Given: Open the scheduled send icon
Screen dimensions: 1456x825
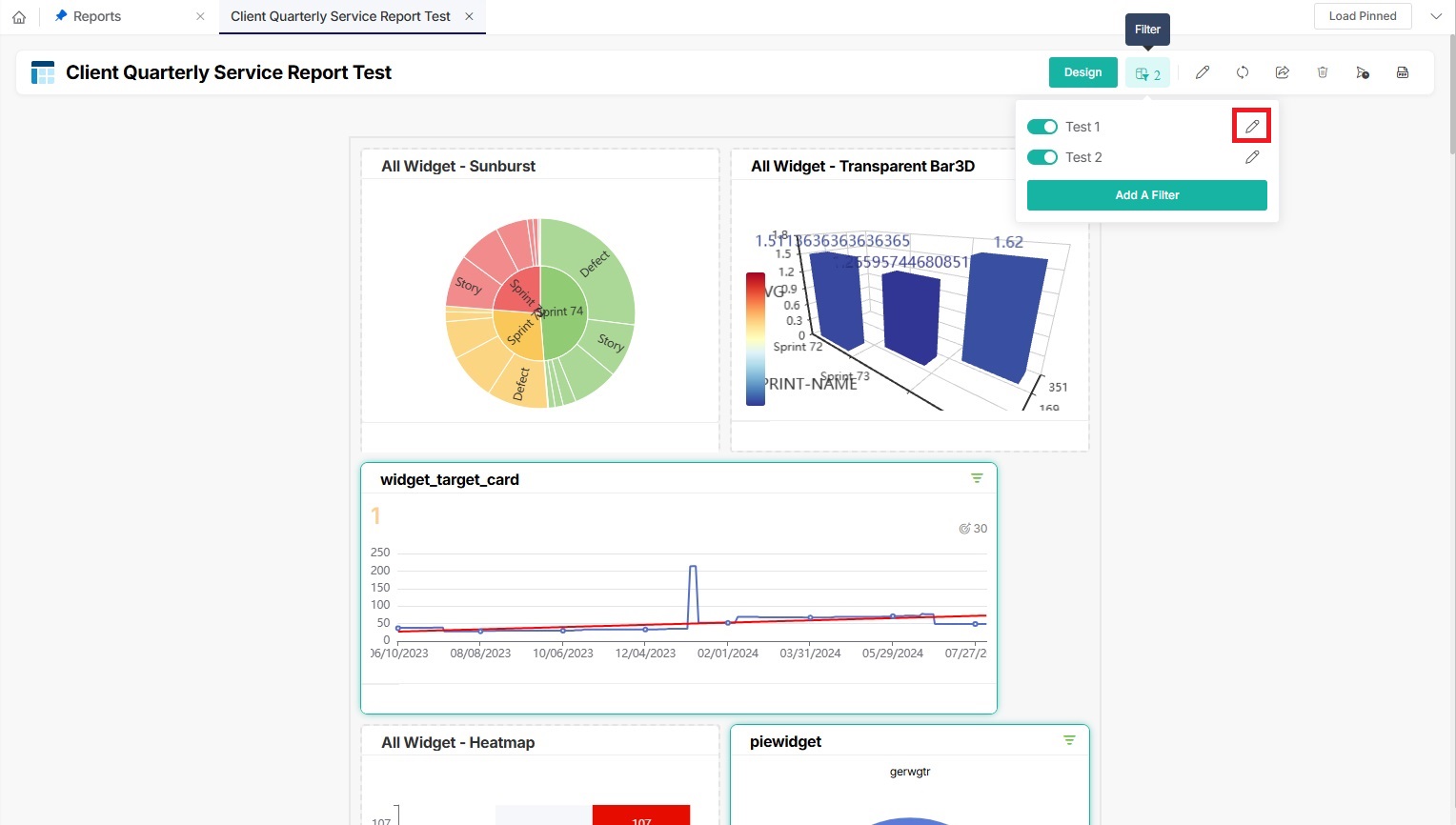Looking at the screenshot, I should click(x=1363, y=72).
